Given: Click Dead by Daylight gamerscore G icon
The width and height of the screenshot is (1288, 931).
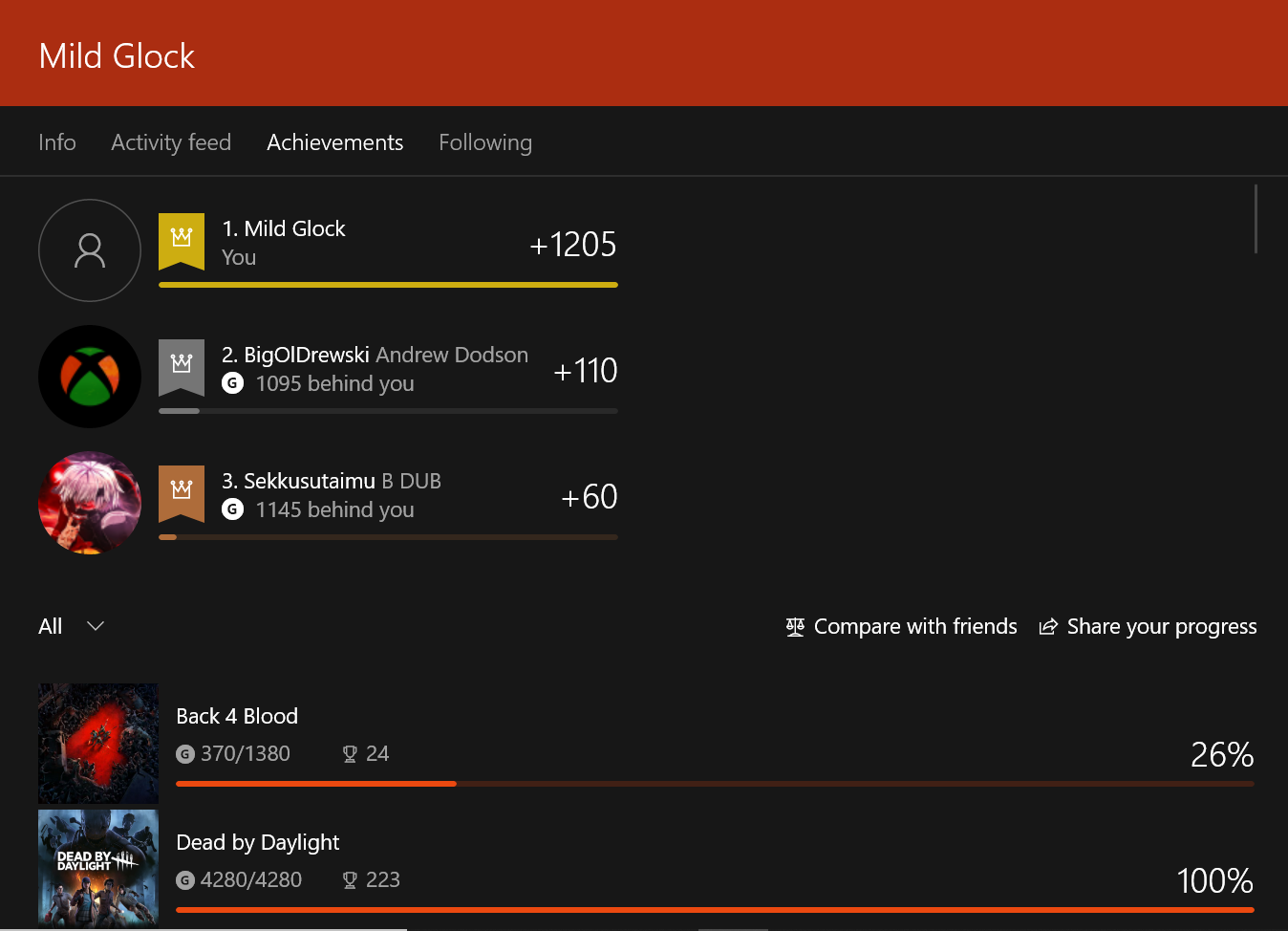Looking at the screenshot, I should [x=185, y=880].
